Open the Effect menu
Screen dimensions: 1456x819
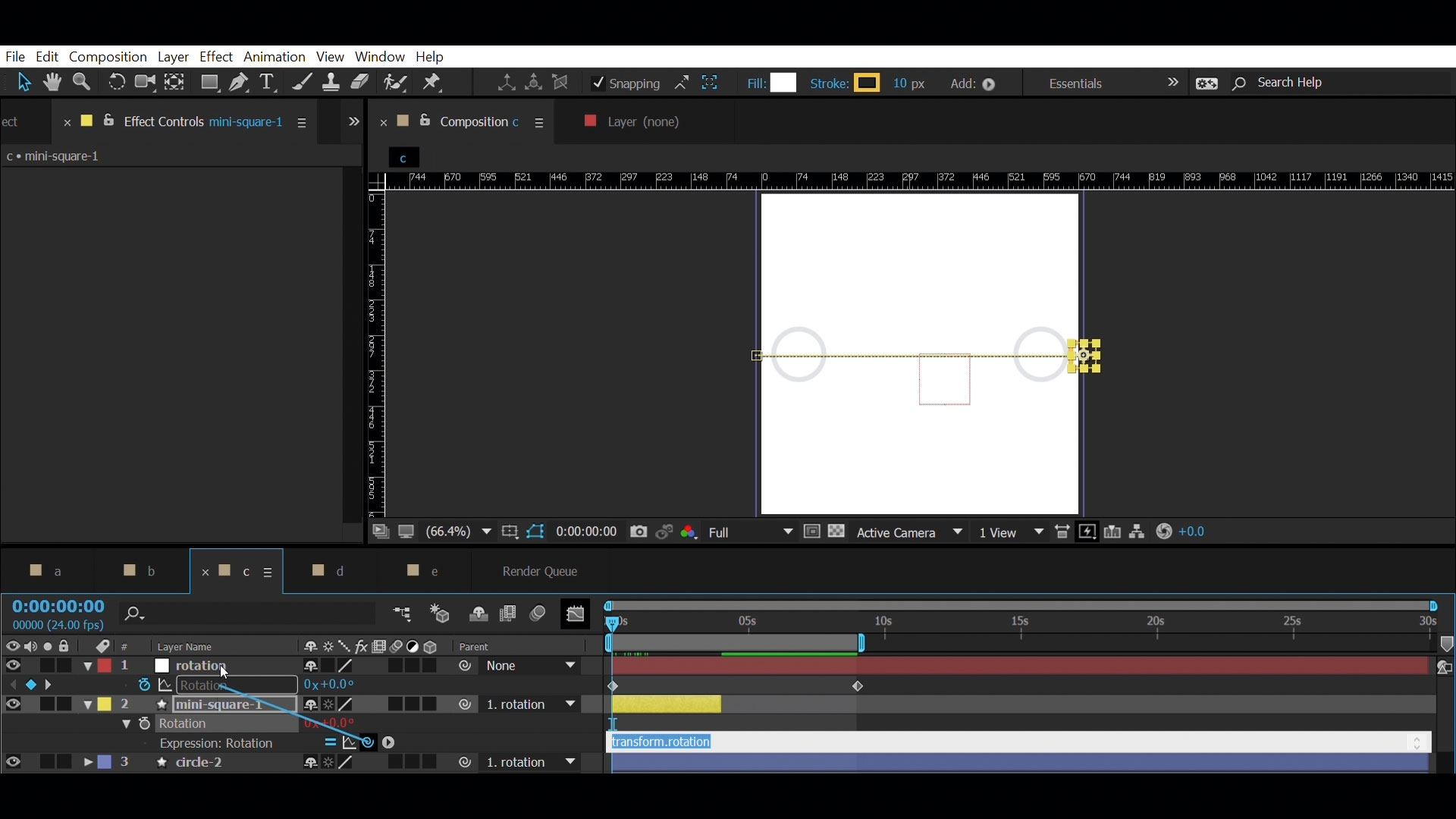pyautogui.click(x=216, y=57)
